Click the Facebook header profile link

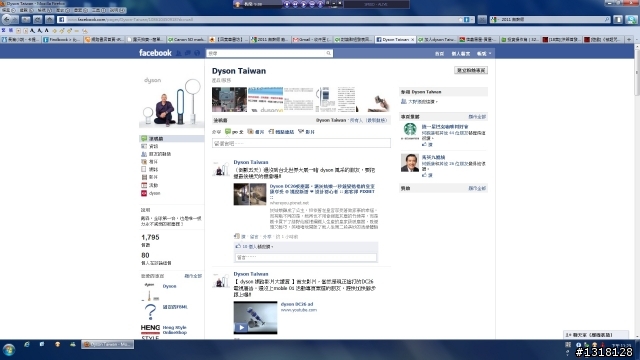coord(460,53)
